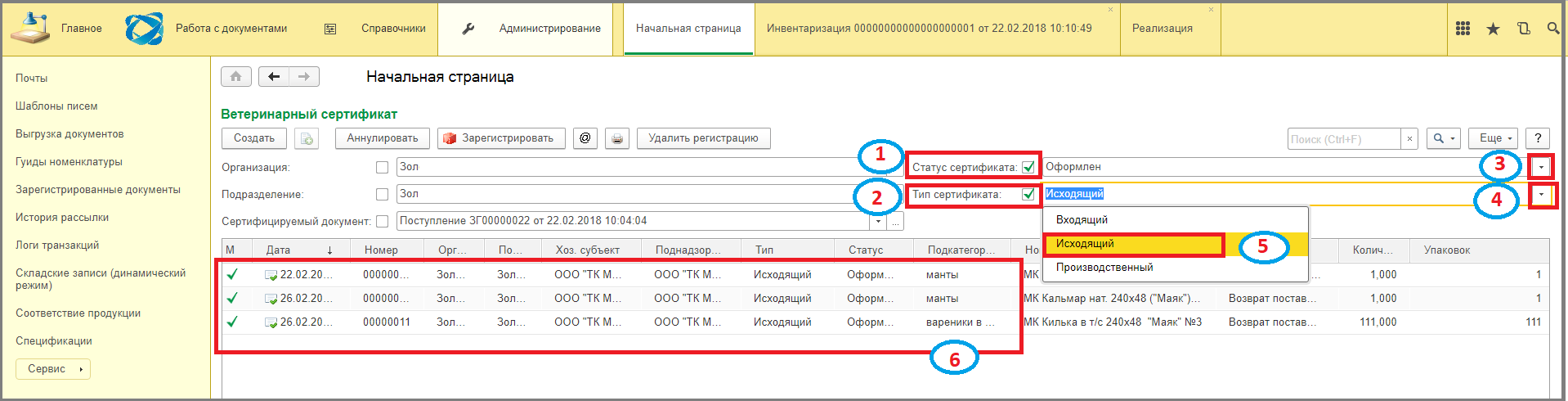Click the Работа с документами globe icon
This screenshot has width=1568, height=401.
coord(144,29)
